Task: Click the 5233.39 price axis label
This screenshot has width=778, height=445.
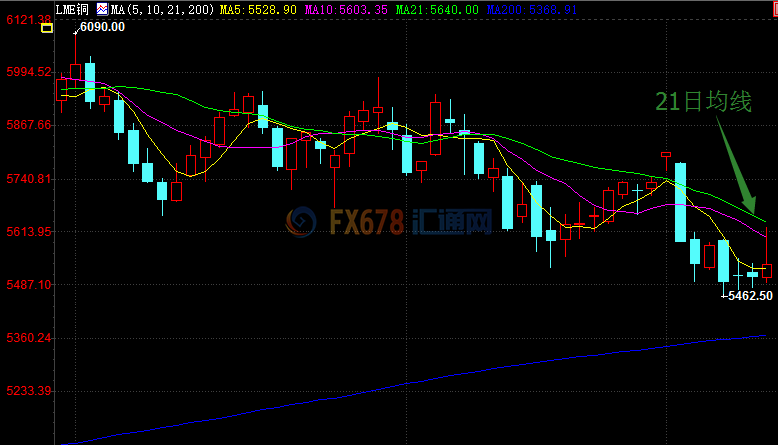Action: click(x=27, y=391)
